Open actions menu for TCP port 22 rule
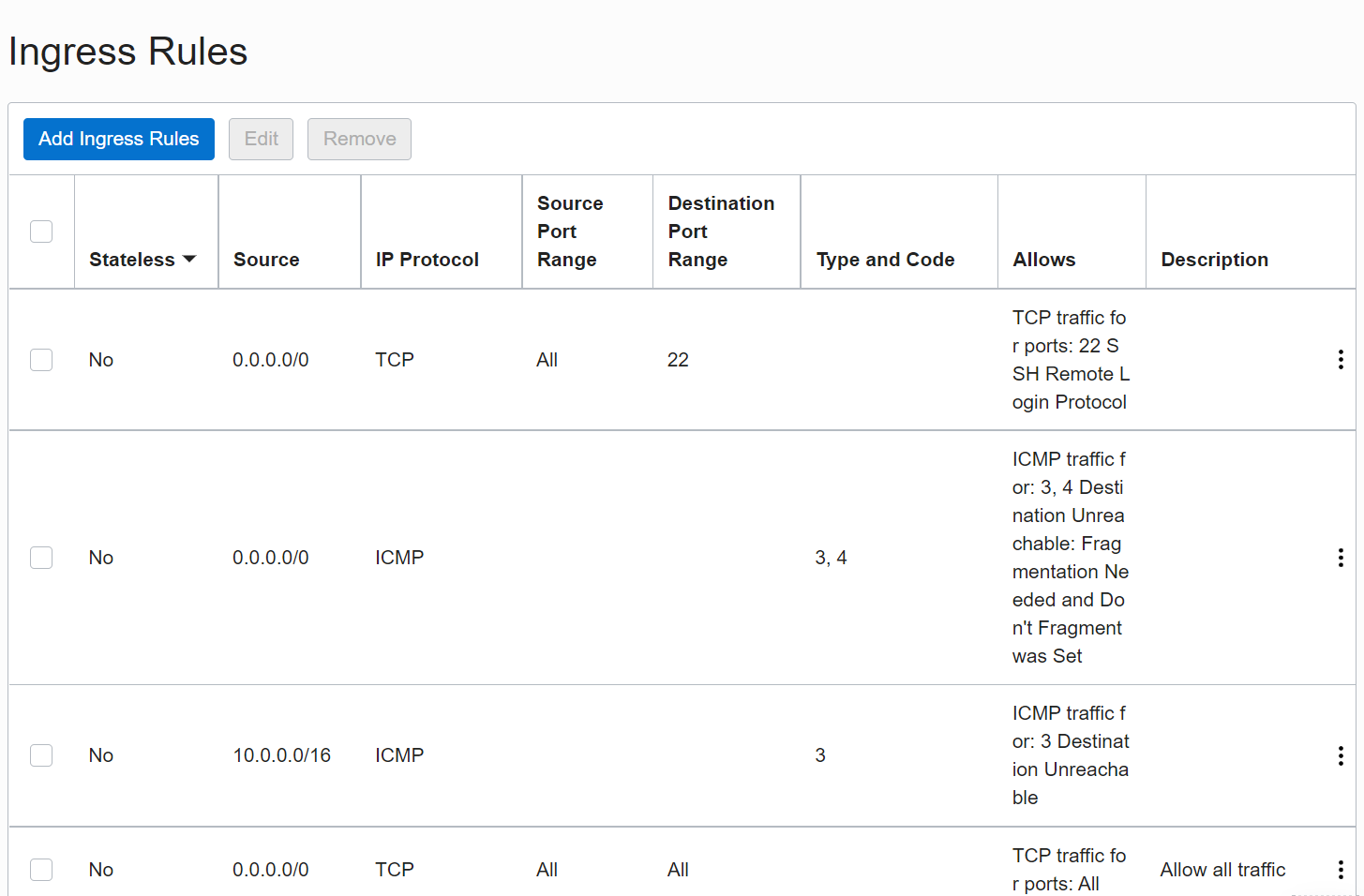The image size is (1364, 896). (1341, 360)
